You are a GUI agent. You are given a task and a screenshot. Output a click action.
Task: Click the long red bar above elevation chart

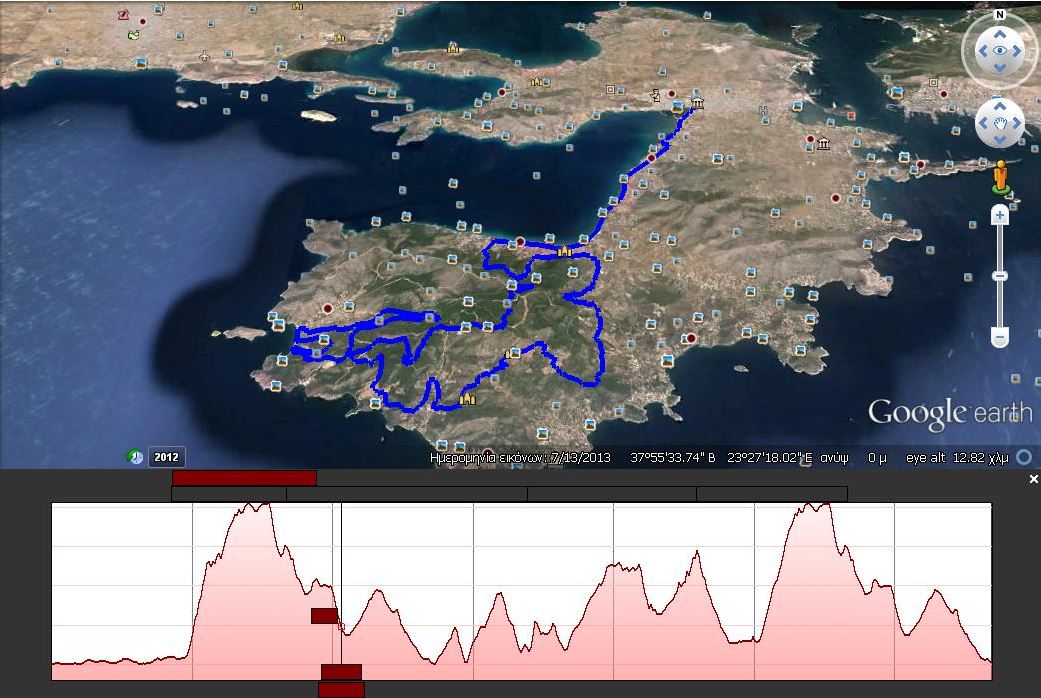coord(244,478)
